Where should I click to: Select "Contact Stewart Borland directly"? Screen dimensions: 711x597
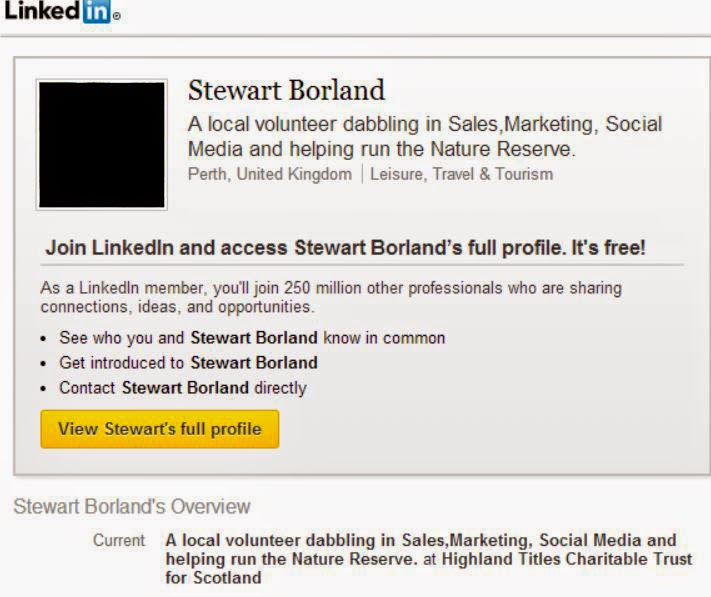coord(183,388)
